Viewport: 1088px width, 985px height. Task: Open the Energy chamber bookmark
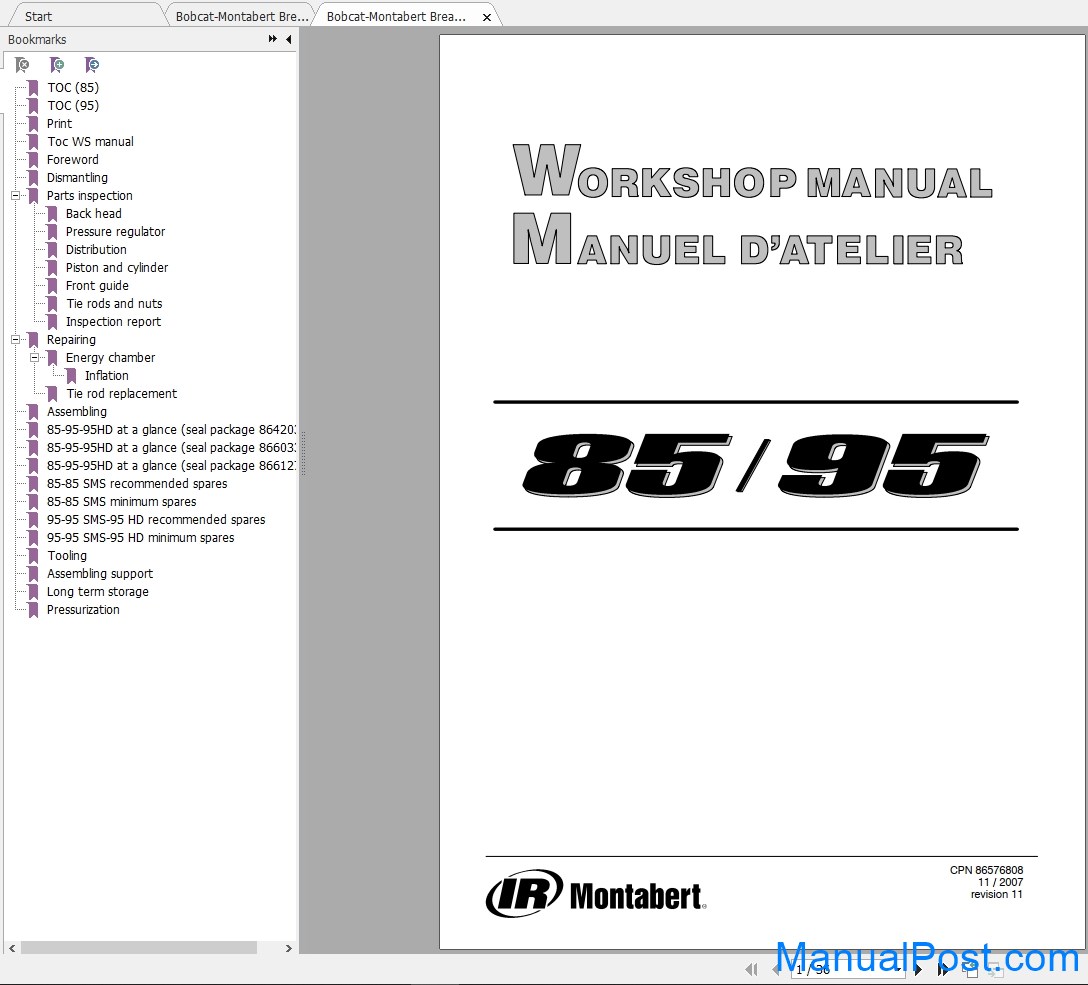110,358
